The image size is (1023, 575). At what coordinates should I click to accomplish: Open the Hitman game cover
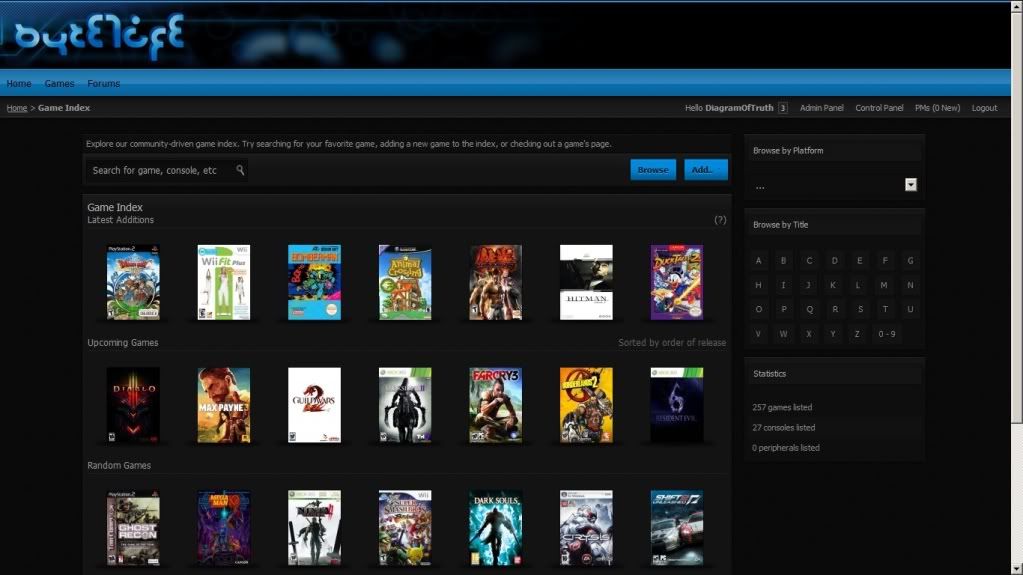coord(587,283)
